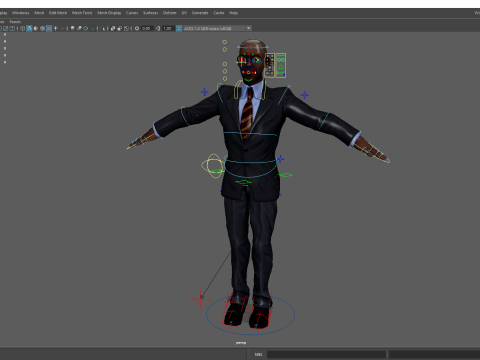Toggle screen space ambient occlusion icon
The width and height of the screenshot is (480, 360).
click(x=72, y=28)
